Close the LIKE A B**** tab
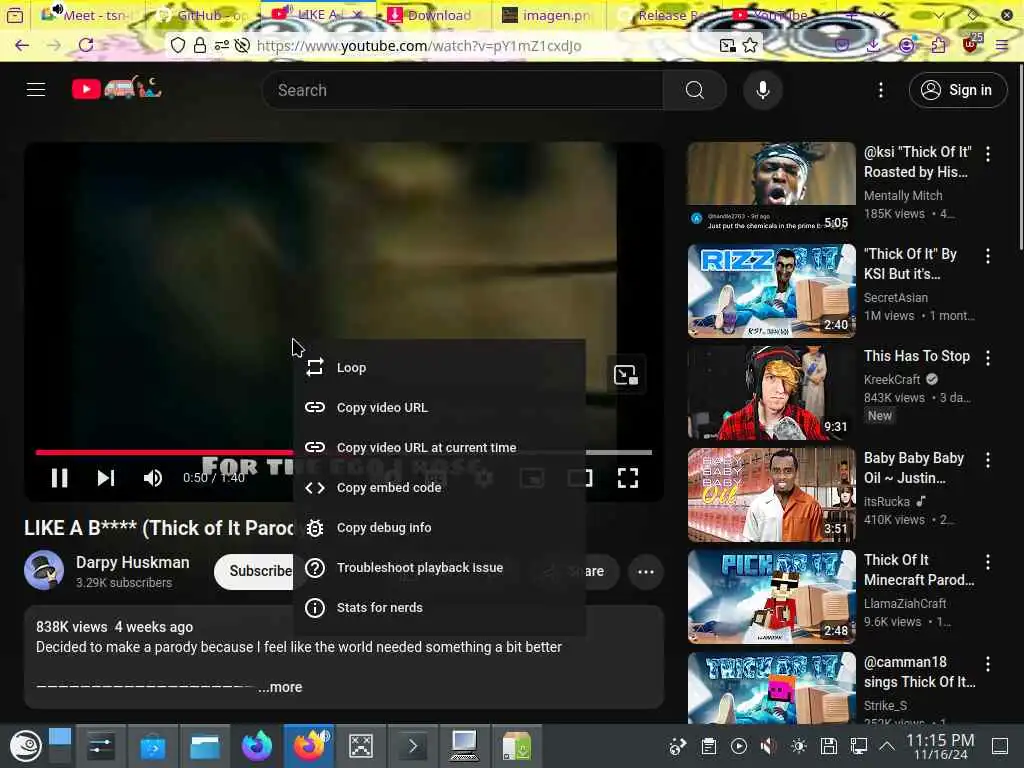 click(x=357, y=14)
